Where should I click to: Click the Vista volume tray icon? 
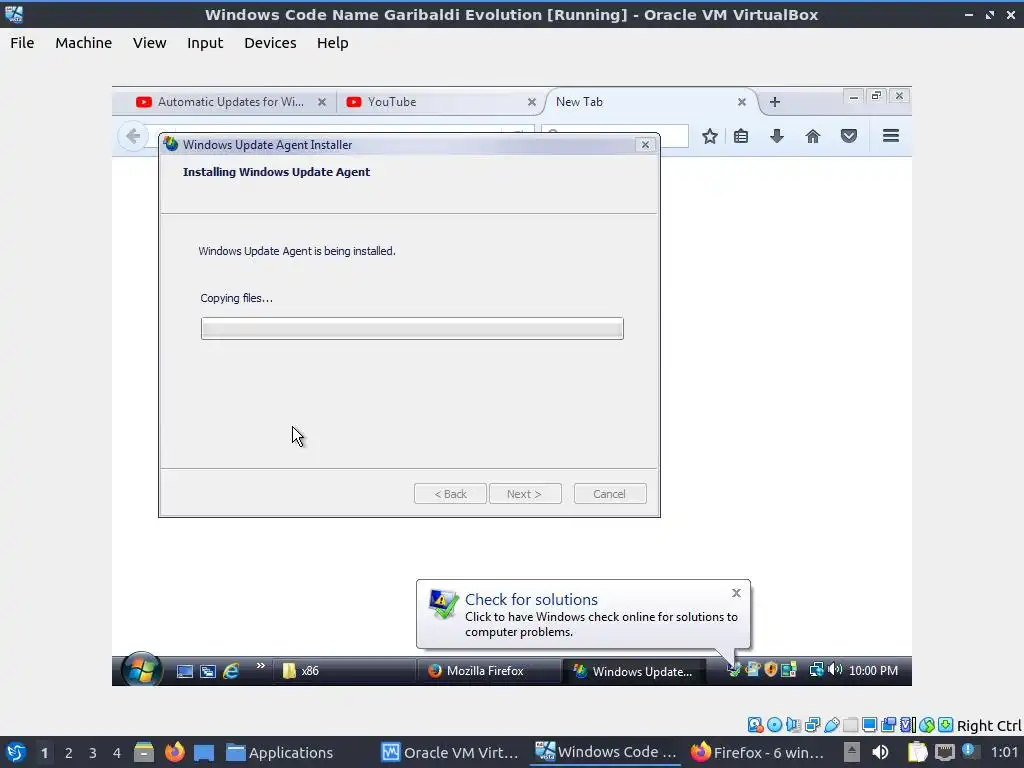[834, 670]
